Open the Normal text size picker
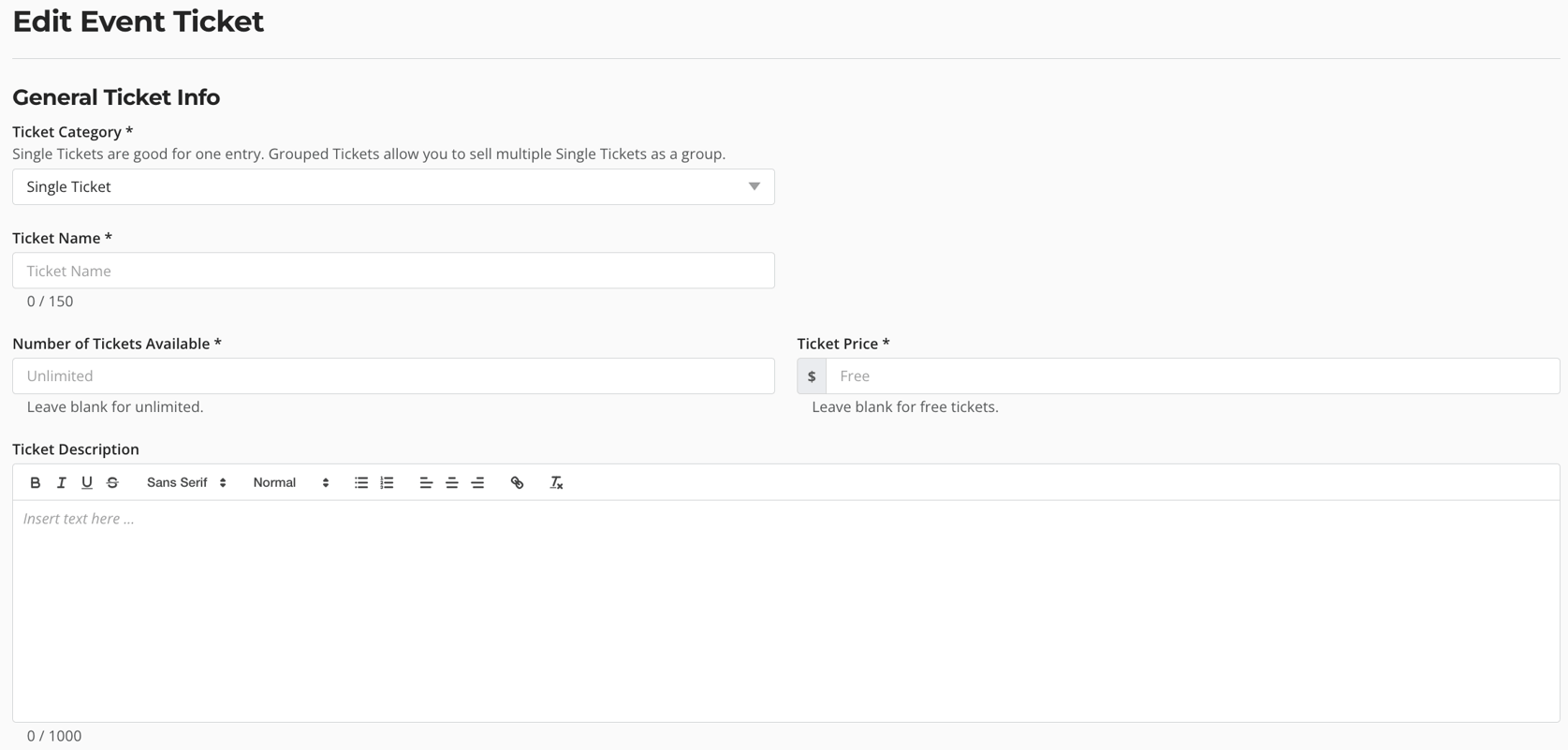Viewport: 1568px width, 750px height. (x=291, y=483)
